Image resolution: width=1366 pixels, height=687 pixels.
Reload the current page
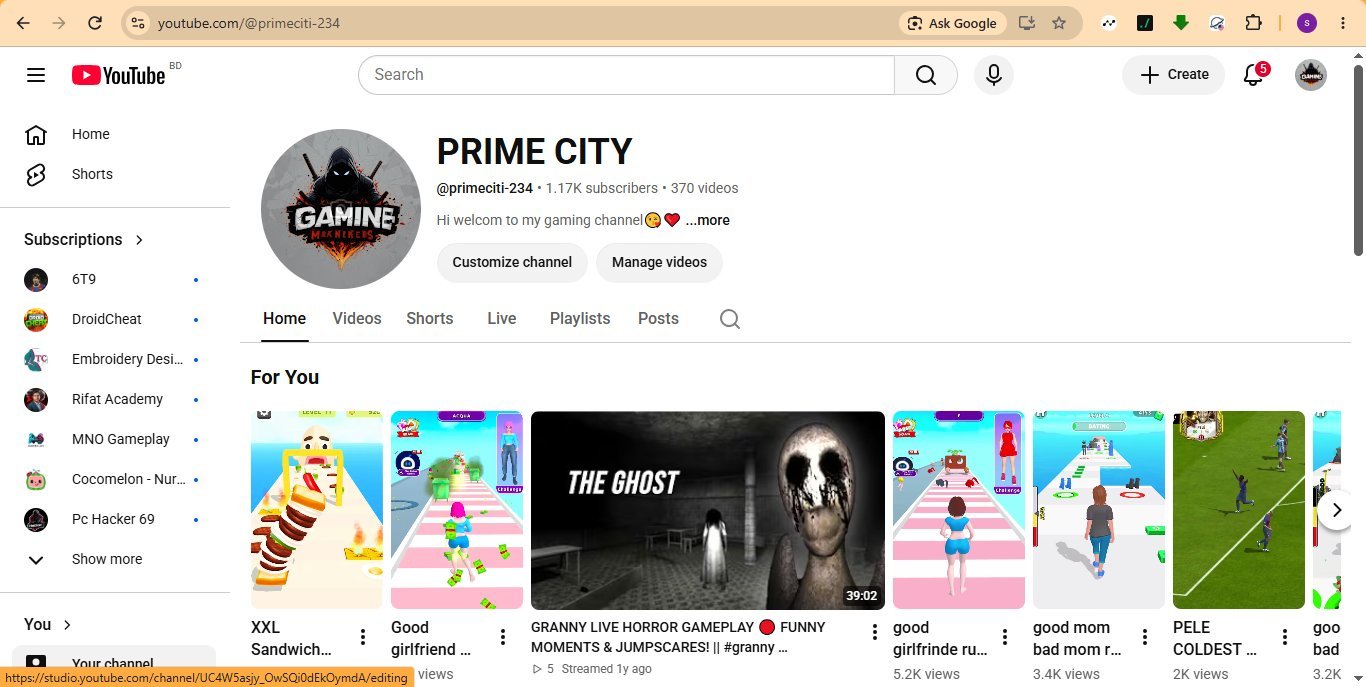click(95, 23)
